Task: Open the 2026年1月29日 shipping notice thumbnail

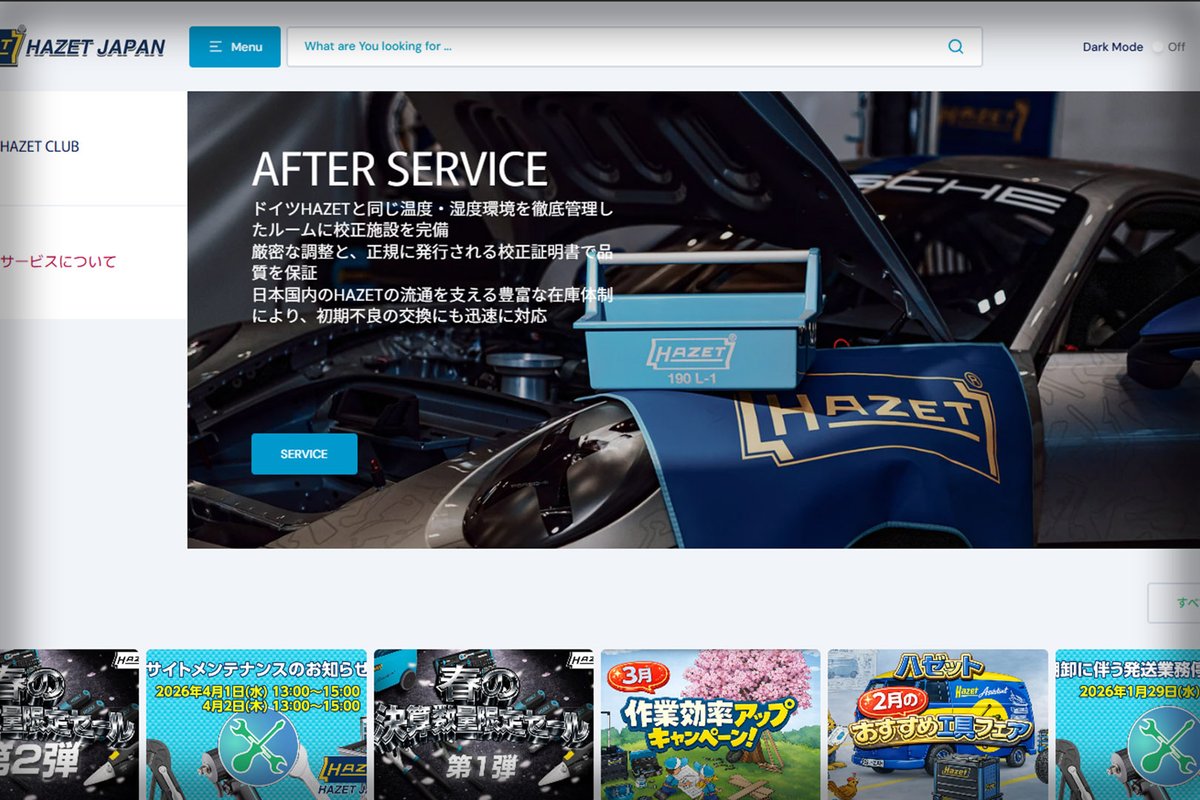Action: click(1127, 725)
